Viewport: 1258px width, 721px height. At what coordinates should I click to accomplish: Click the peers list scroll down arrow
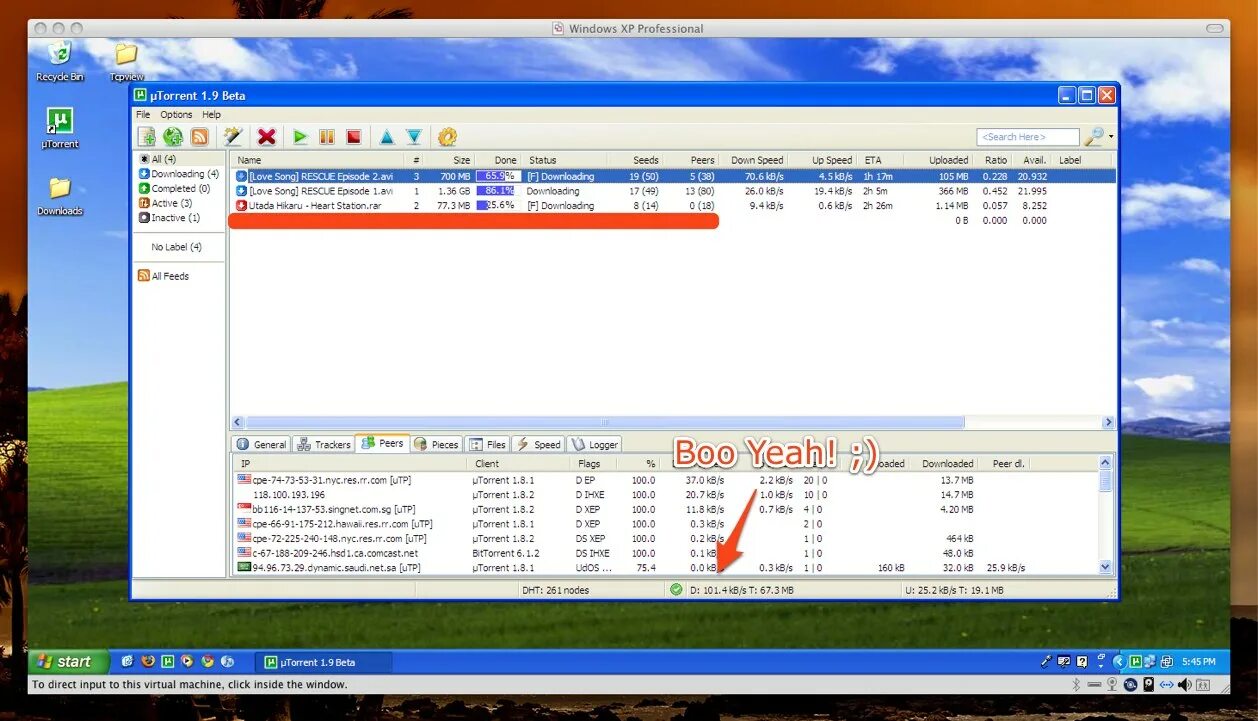pyautogui.click(x=1106, y=567)
